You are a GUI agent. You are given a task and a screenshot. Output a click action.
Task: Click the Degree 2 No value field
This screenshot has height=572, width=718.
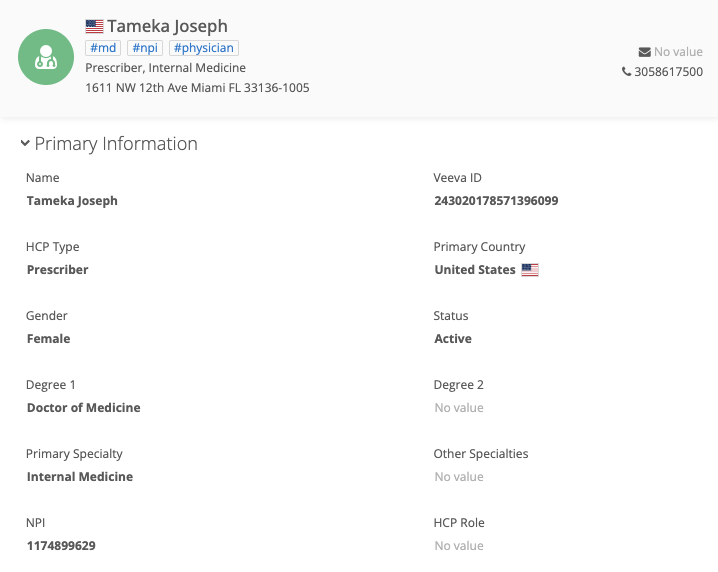click(x=459, y=408)
